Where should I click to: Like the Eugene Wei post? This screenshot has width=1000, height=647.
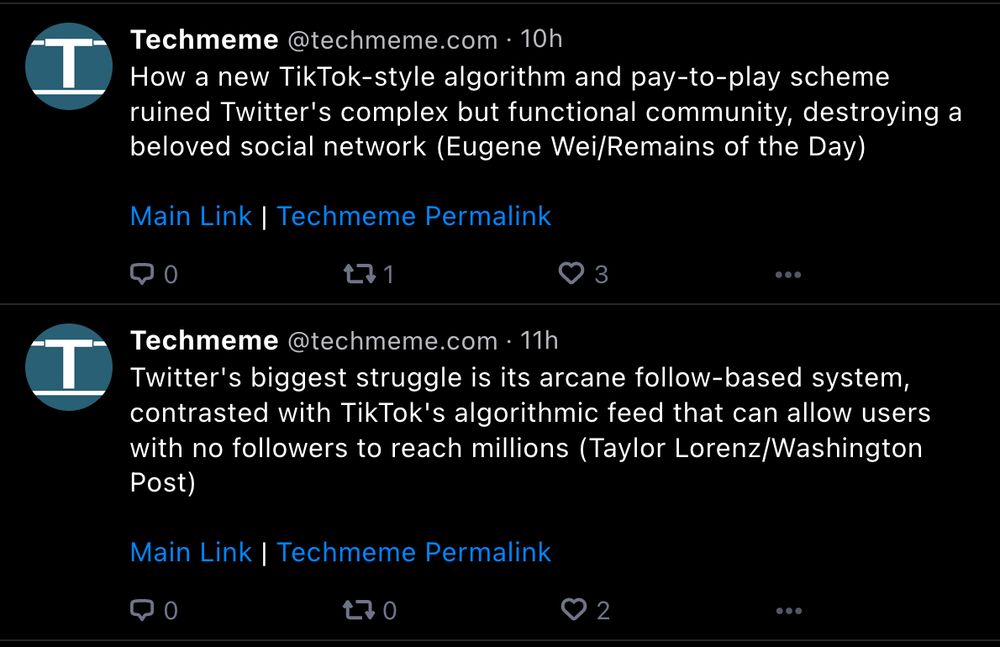click(572, 273)
